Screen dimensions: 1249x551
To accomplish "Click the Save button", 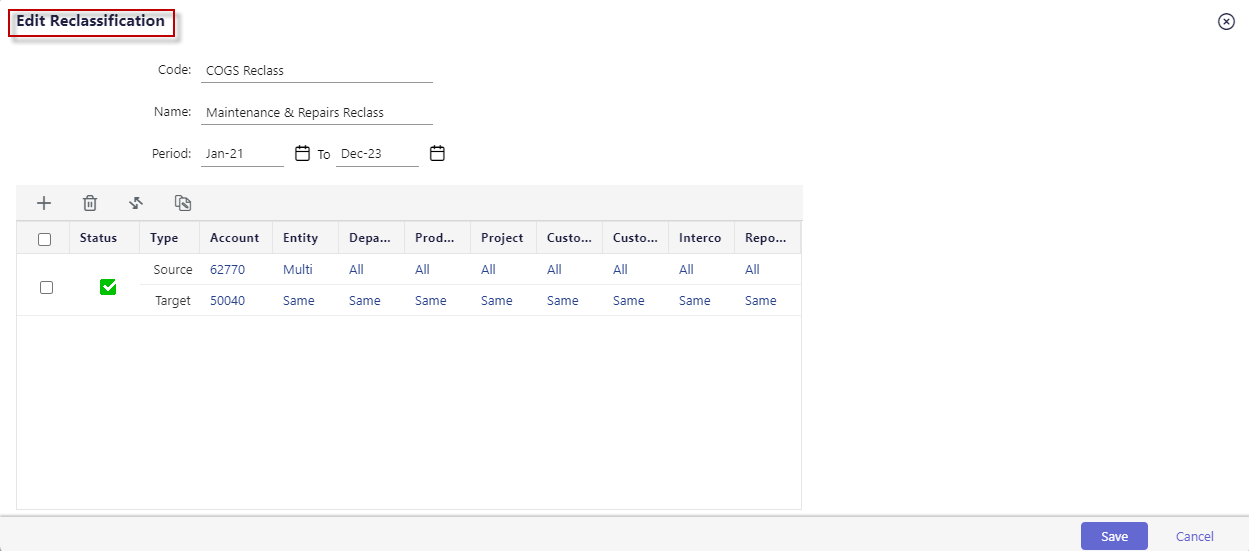I will click(1114, 536).
